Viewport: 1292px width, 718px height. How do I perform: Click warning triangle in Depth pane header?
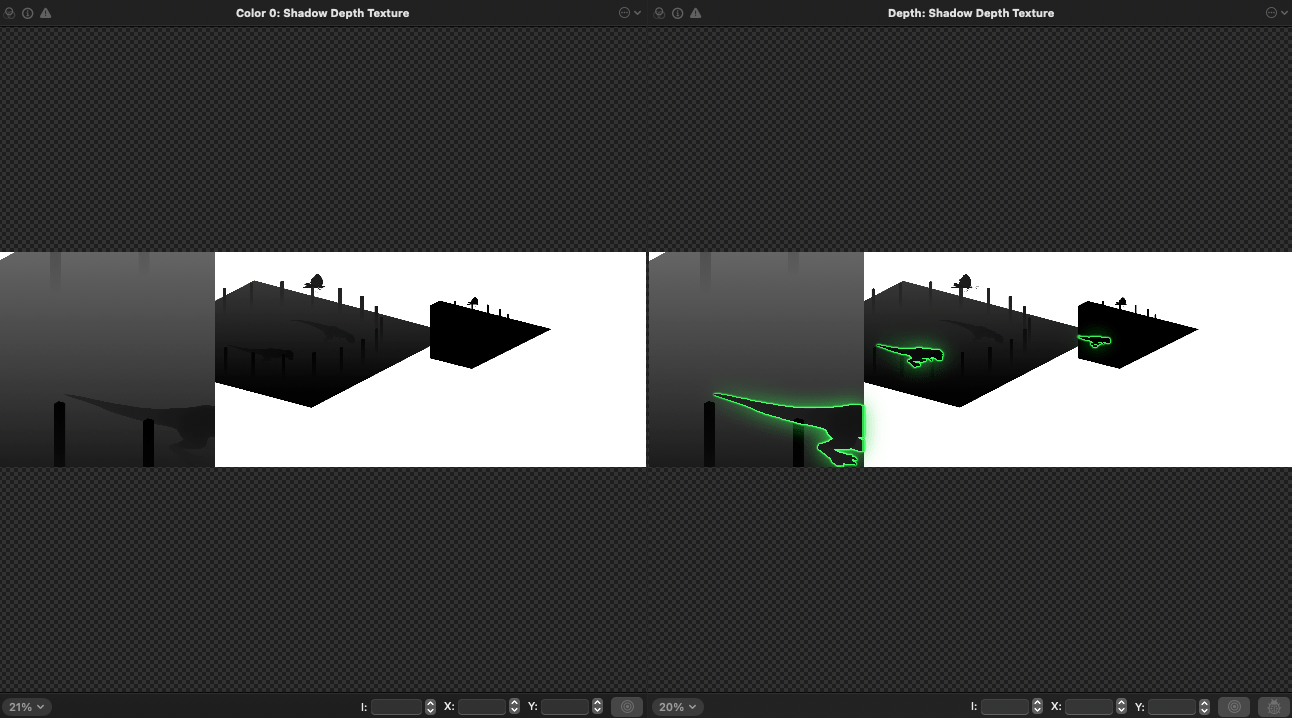696,13
